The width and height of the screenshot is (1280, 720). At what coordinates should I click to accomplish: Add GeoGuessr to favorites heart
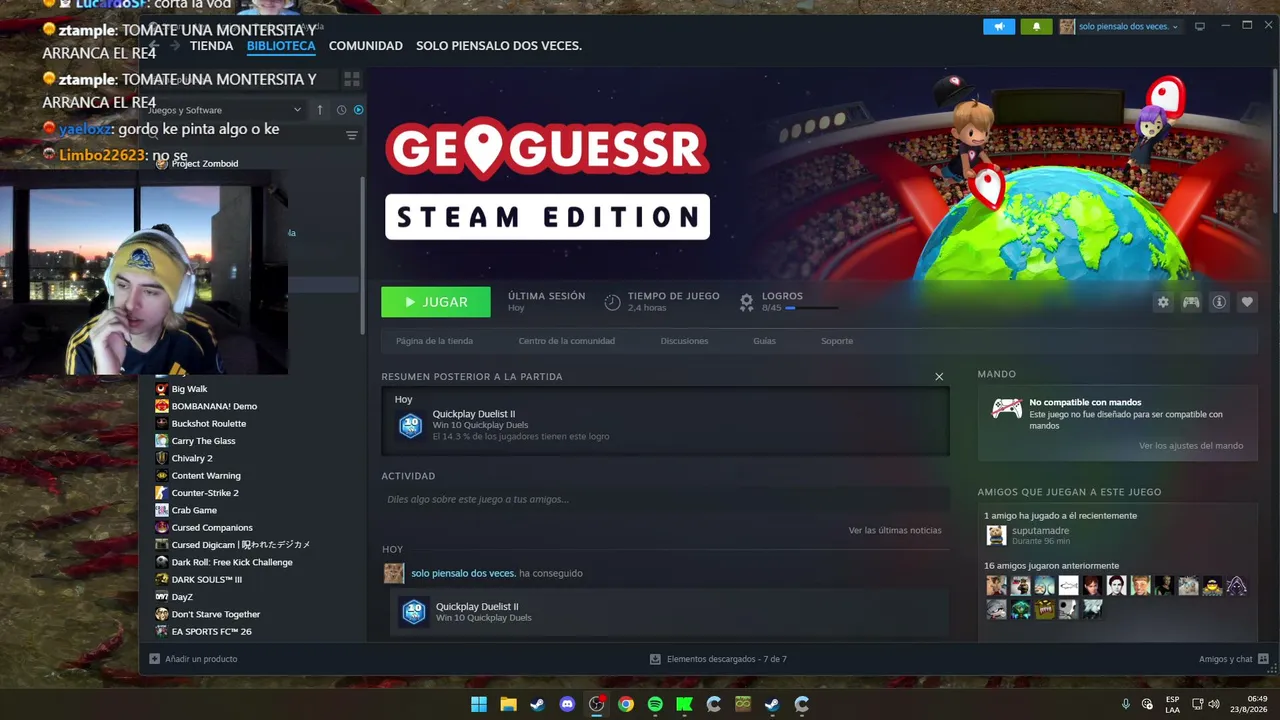(1247, 302)
